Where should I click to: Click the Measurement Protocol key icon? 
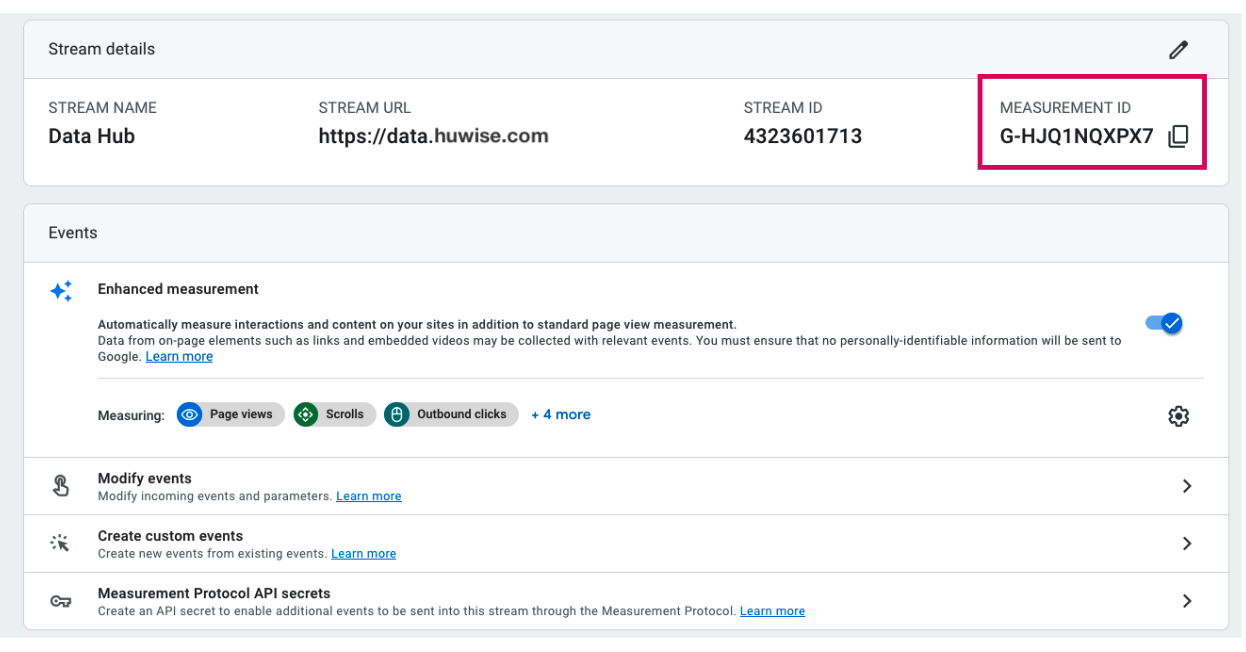(61, 601)
